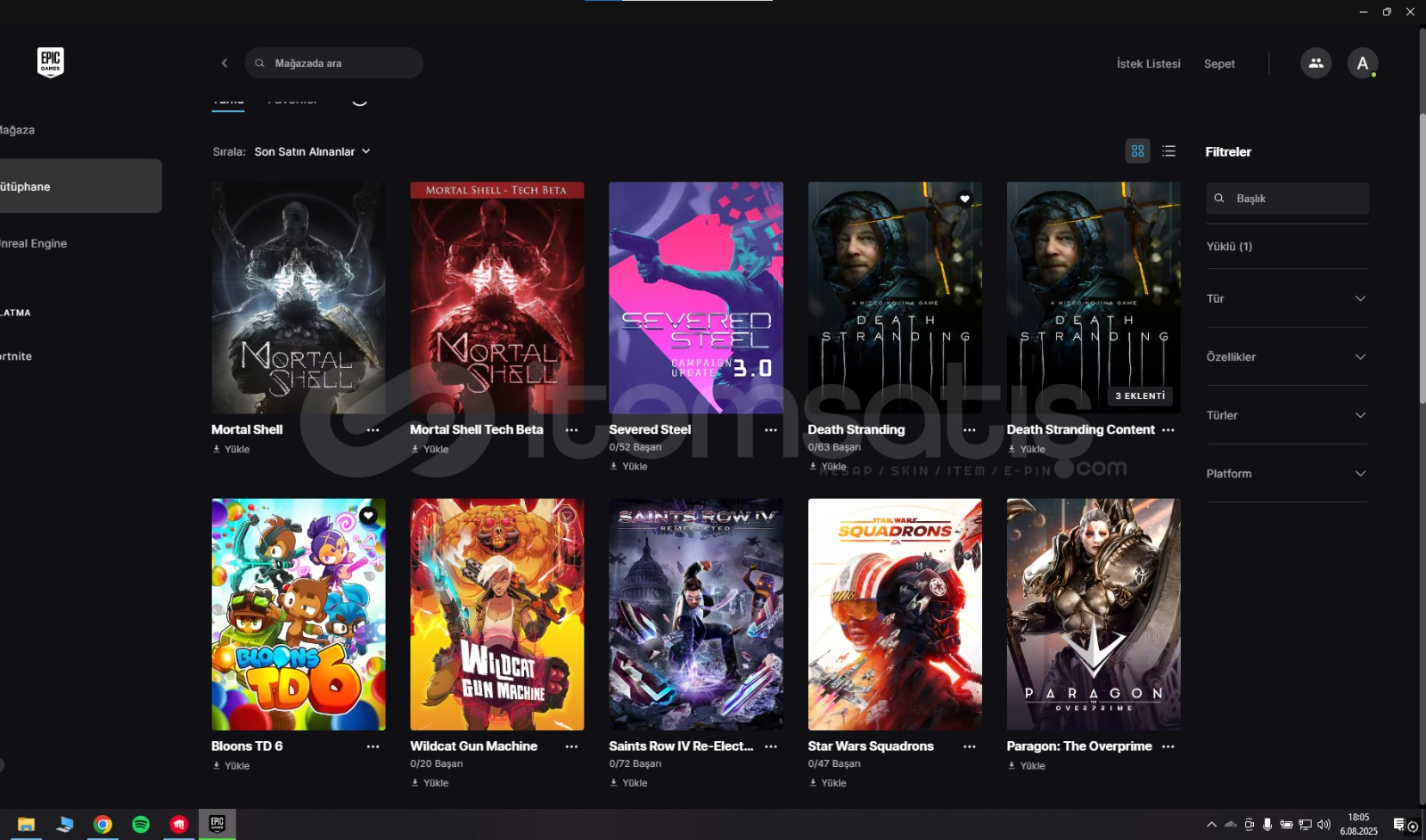Open more options for Mortal Shell

pyautogui.click(x=373, y=430)
